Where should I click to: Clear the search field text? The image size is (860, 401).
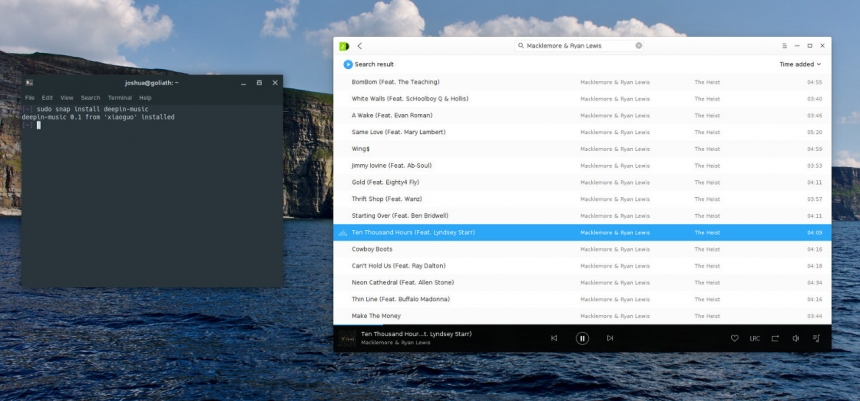639,46
